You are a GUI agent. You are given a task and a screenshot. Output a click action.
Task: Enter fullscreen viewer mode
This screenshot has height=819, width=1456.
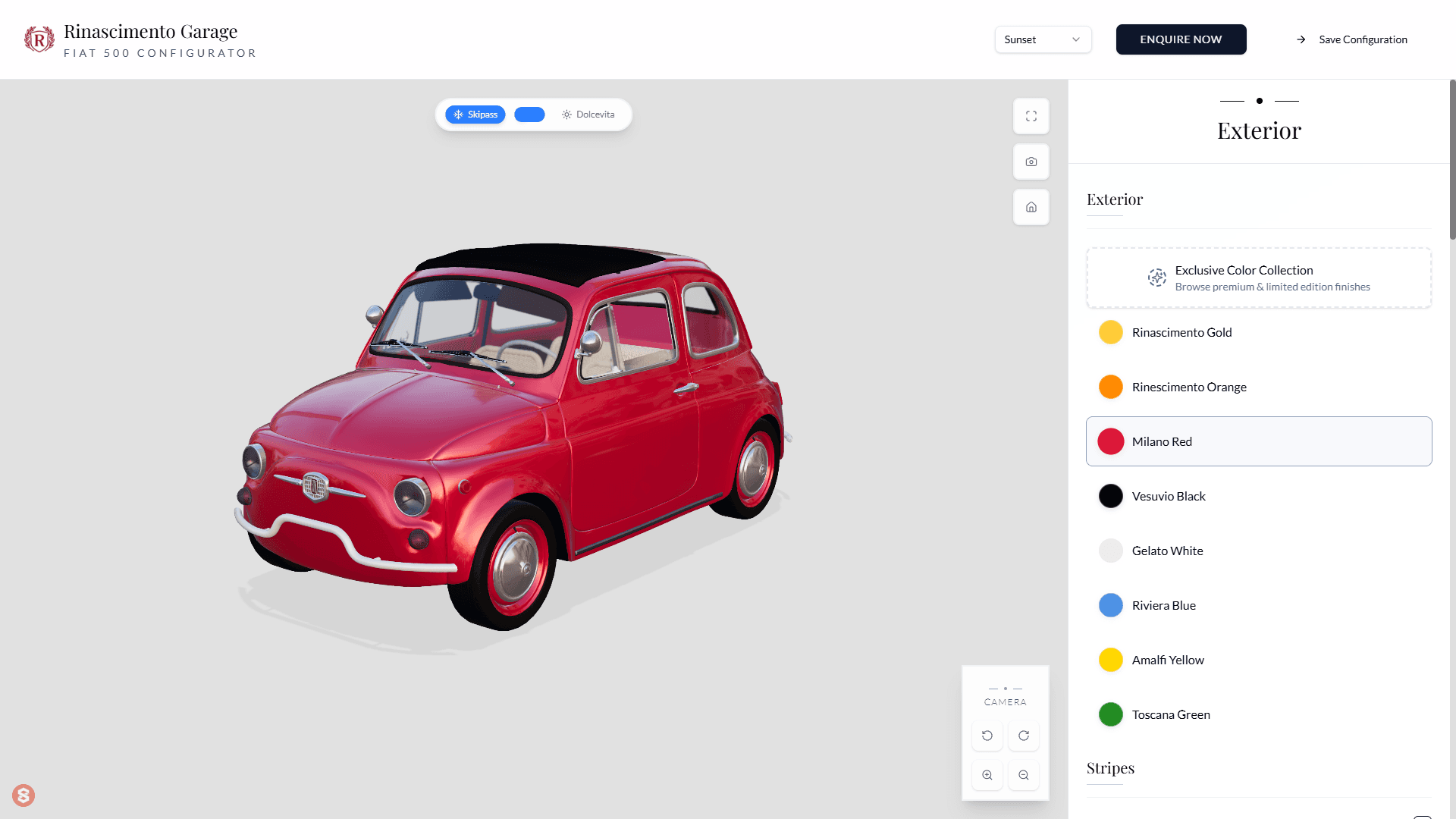[x=1031, y=116]
